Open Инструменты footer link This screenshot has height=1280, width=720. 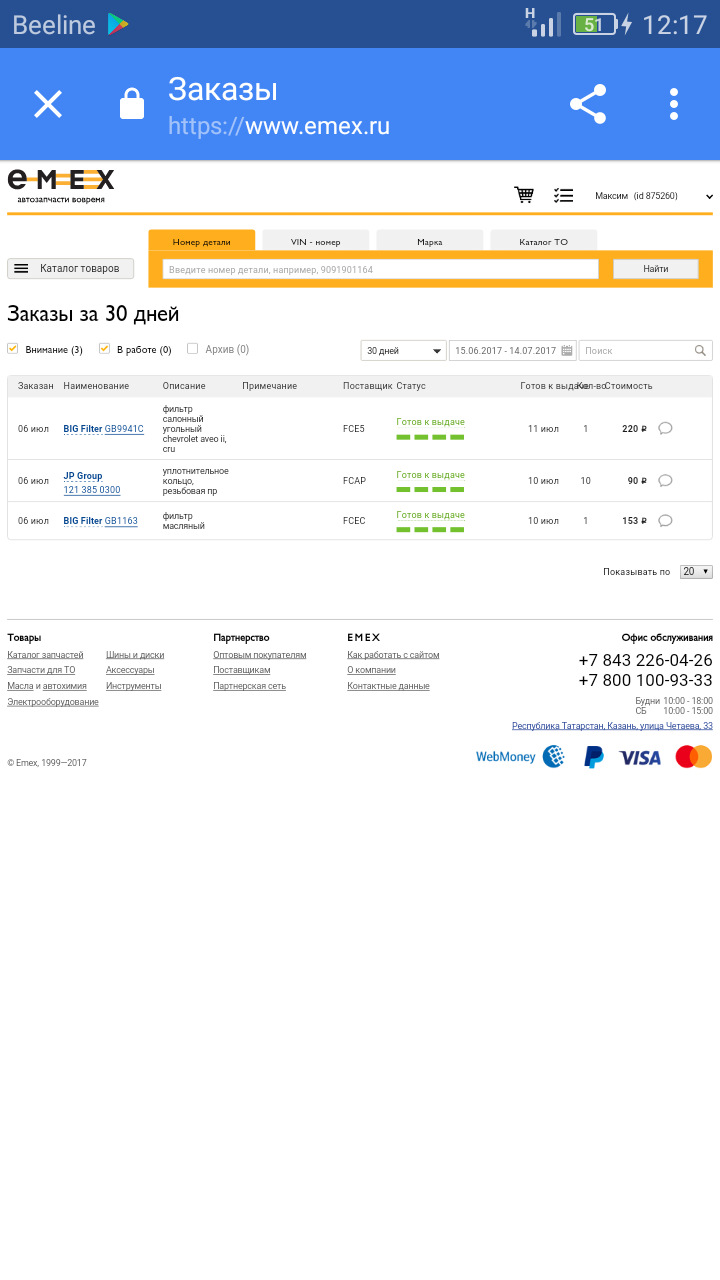(133, 686)
